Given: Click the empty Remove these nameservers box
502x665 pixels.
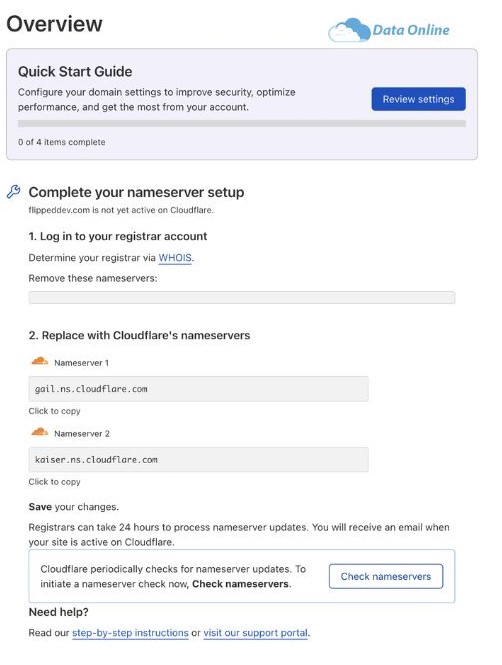Looking at the screenshot, I should (242, 297).
